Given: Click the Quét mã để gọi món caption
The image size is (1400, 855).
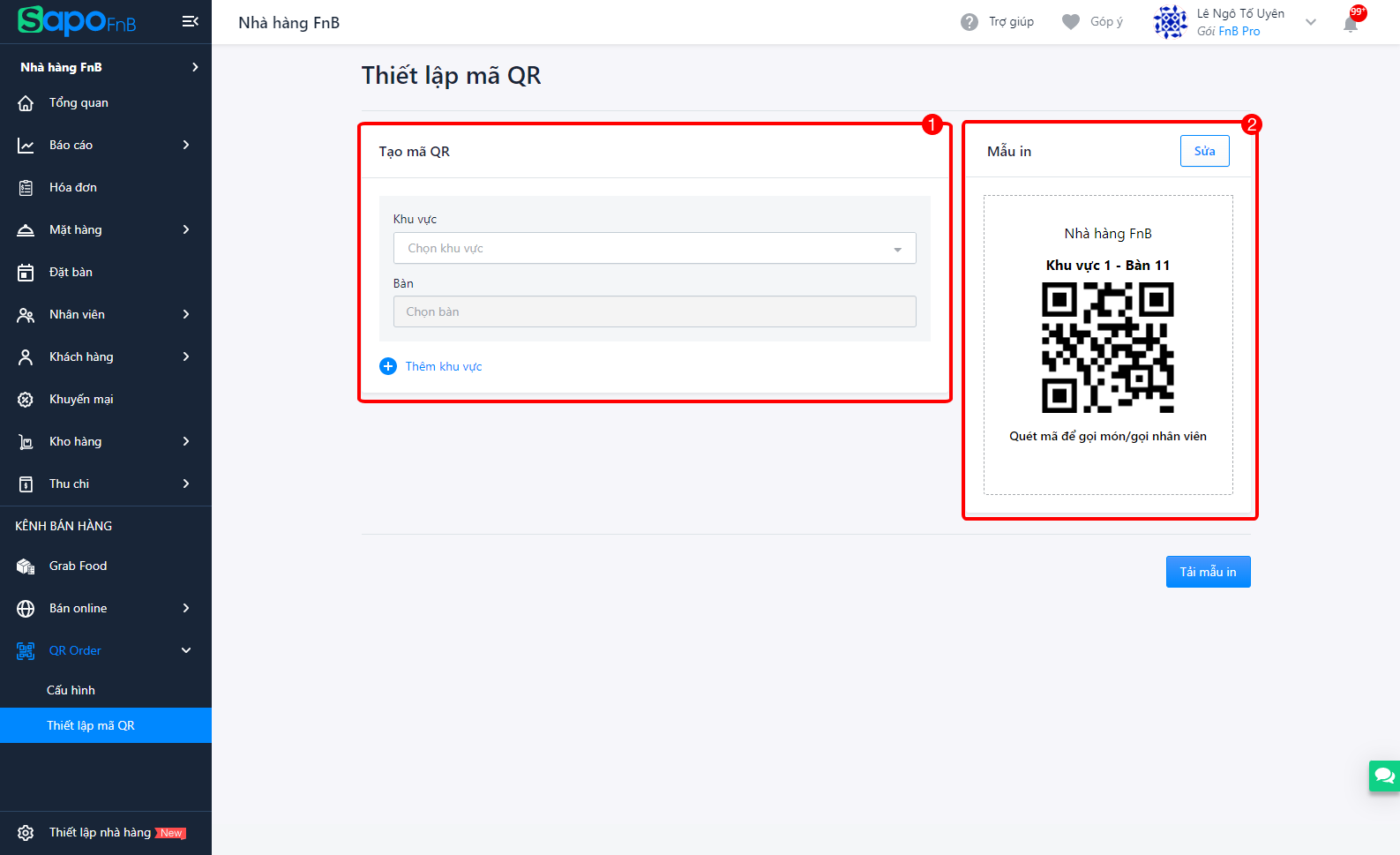Looking at the screenshot, I should coord(1108,437).
